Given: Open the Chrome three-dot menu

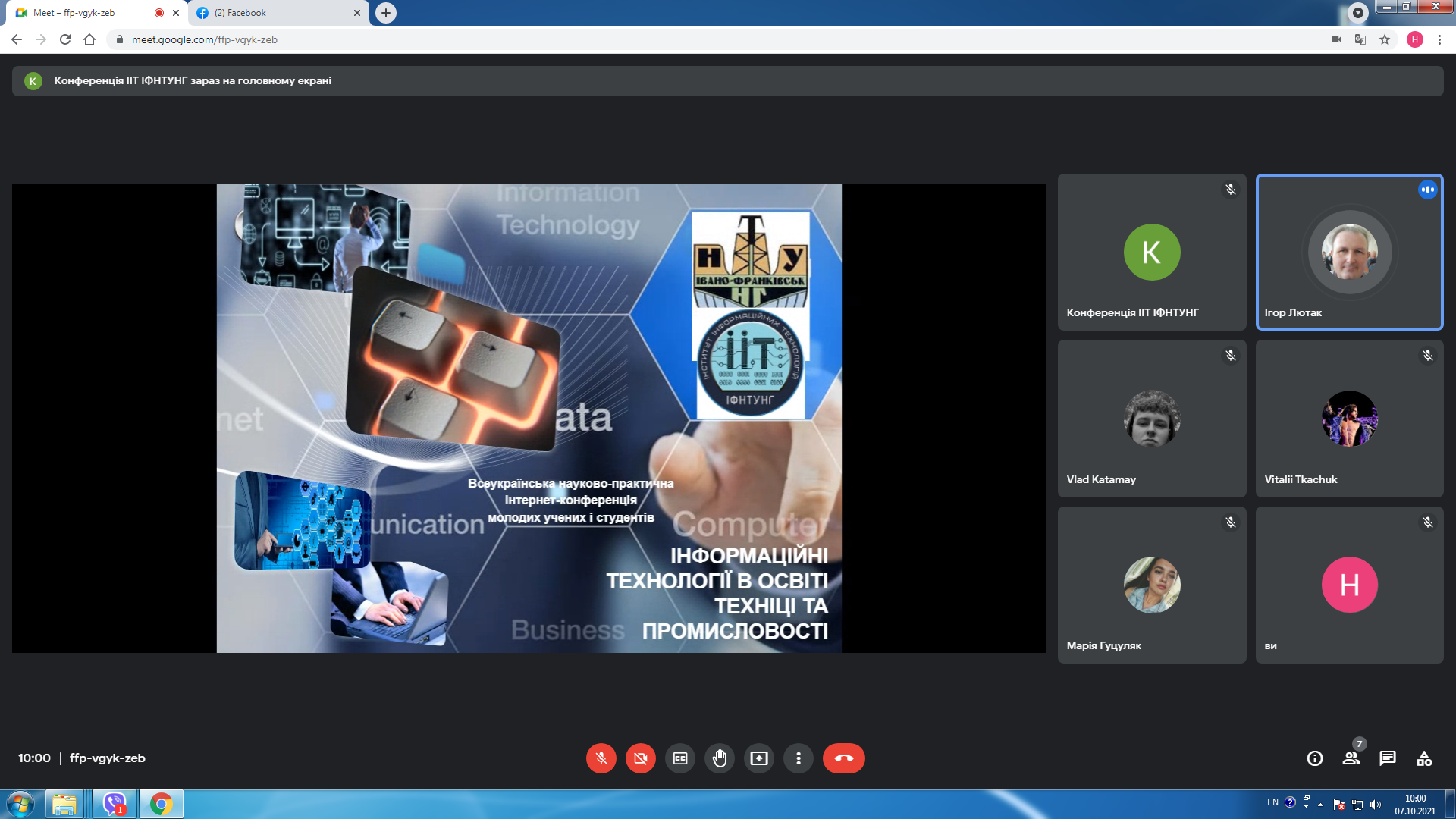Looking at the screenshot, I should [x=1439, y=39].
